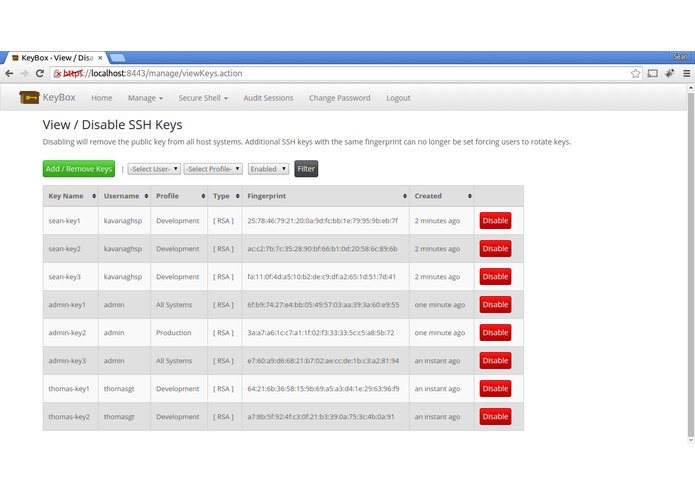The height and width of the screenshot is (494, 695).
Task: Disable the sean-key2 key
Action: click(495, 249)
